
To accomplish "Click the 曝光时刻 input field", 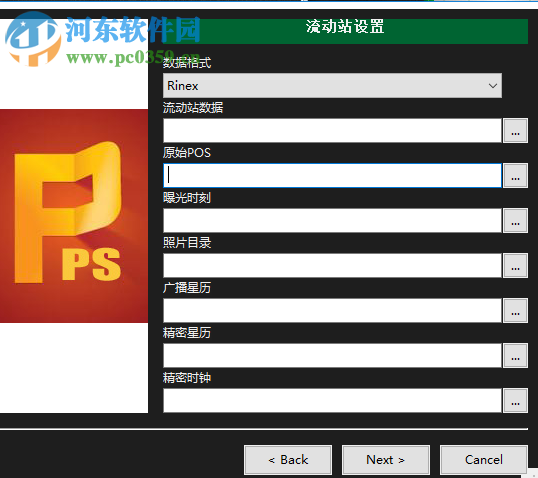I will [x=332, y=220].
